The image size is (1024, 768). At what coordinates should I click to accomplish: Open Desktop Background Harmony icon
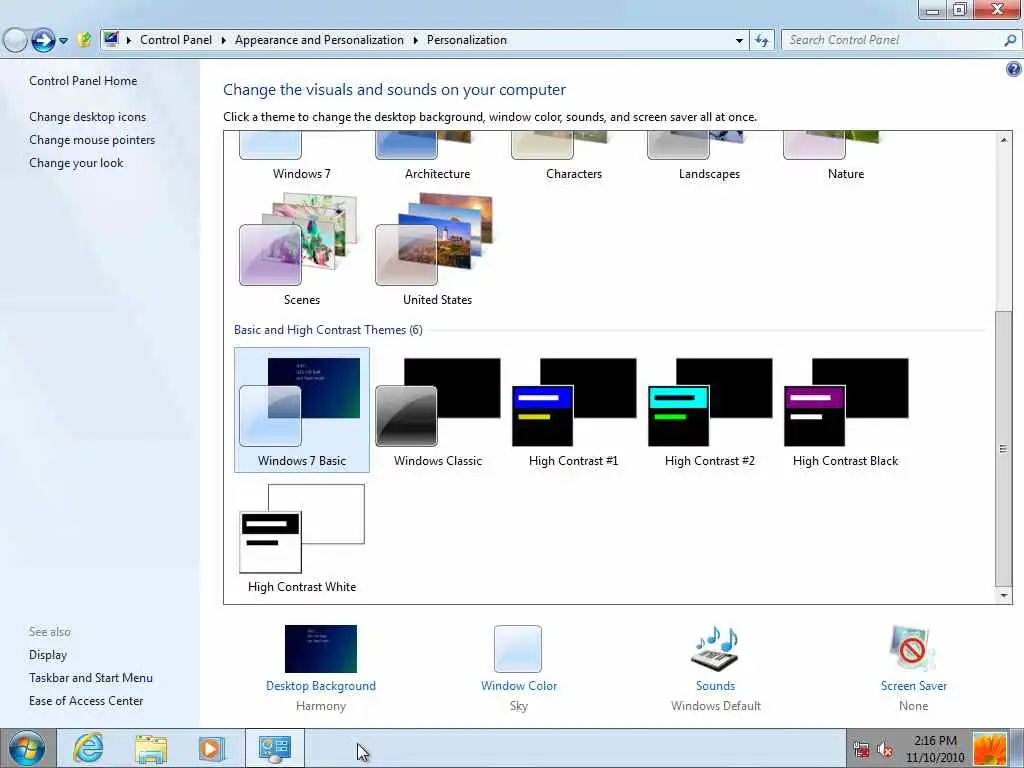[321, 648]
